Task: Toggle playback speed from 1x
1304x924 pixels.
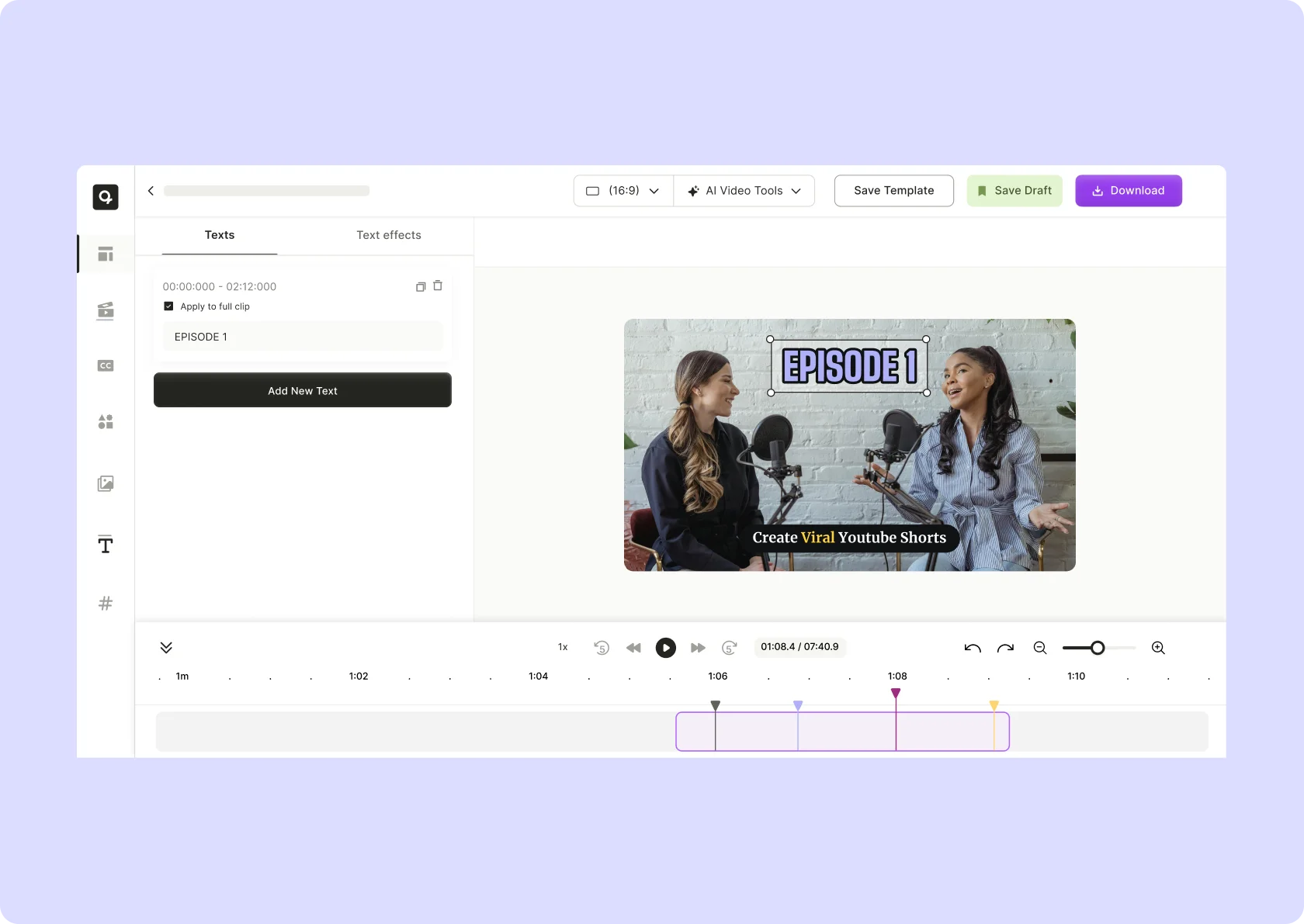Action: click(x=562, y=647)
